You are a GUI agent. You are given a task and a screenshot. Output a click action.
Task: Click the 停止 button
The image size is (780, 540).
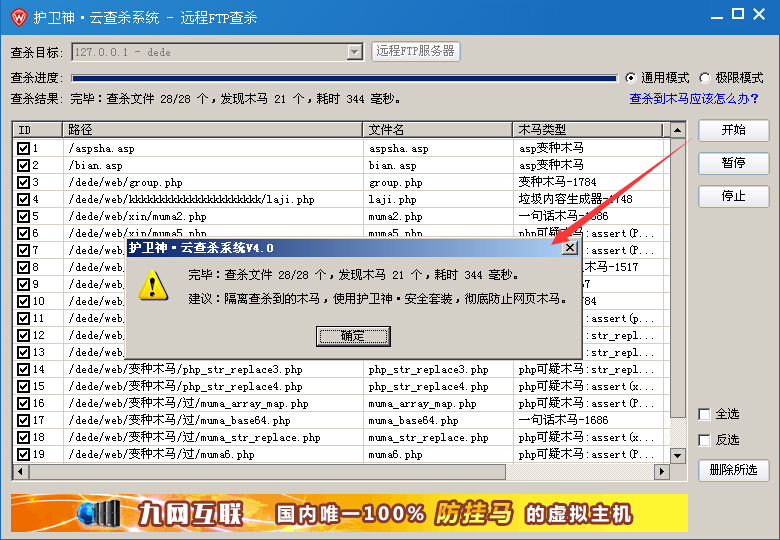click(x=734, y=196)
